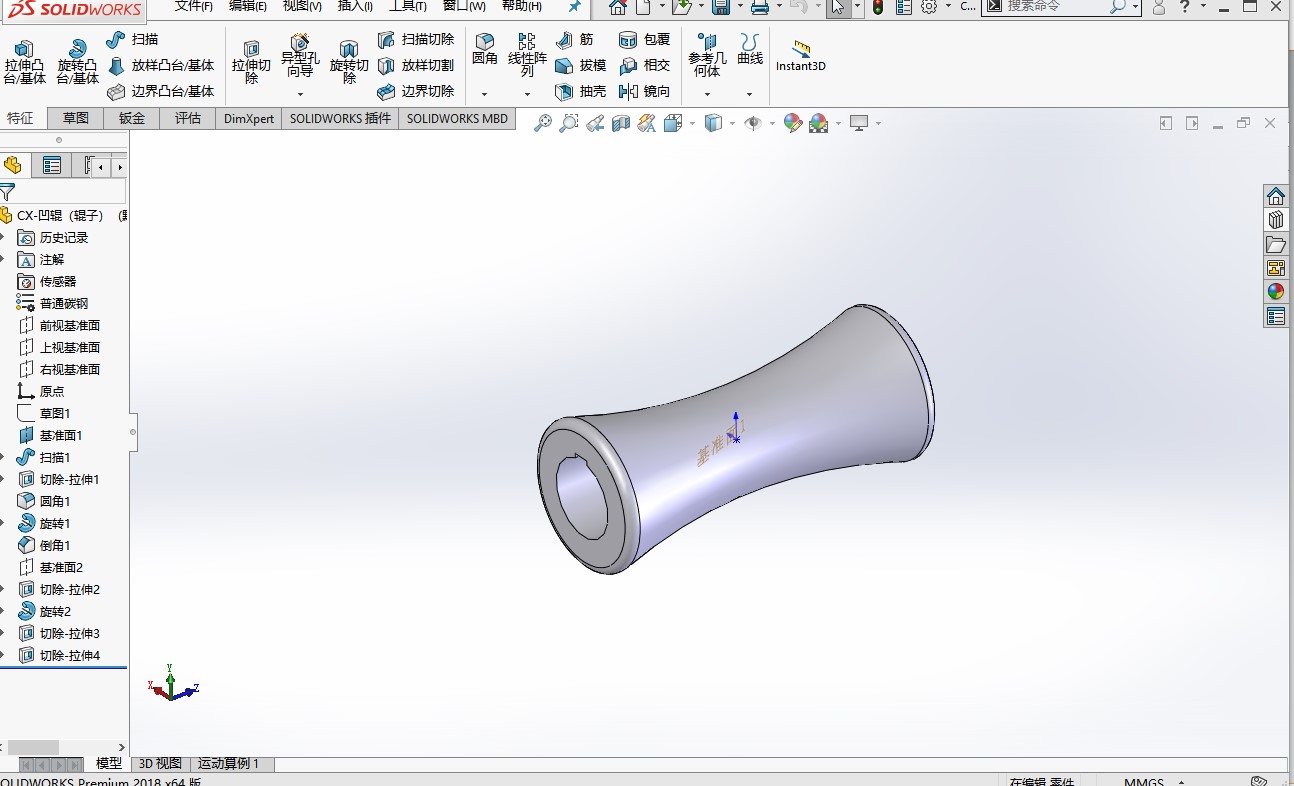This screenshot has width=1294, height=786.
Task: Select the 筋 rib tool
Action: pos(574,39)
